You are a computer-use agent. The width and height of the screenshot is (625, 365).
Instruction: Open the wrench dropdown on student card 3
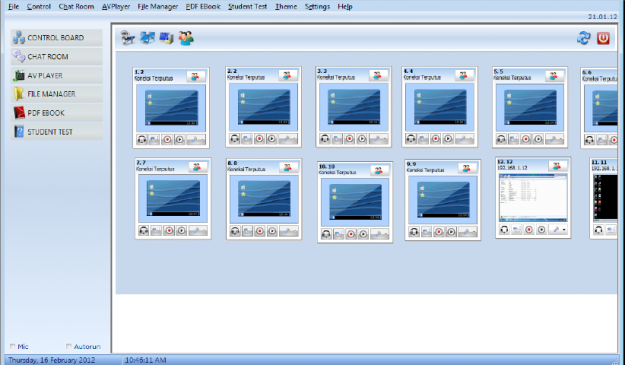378,139
